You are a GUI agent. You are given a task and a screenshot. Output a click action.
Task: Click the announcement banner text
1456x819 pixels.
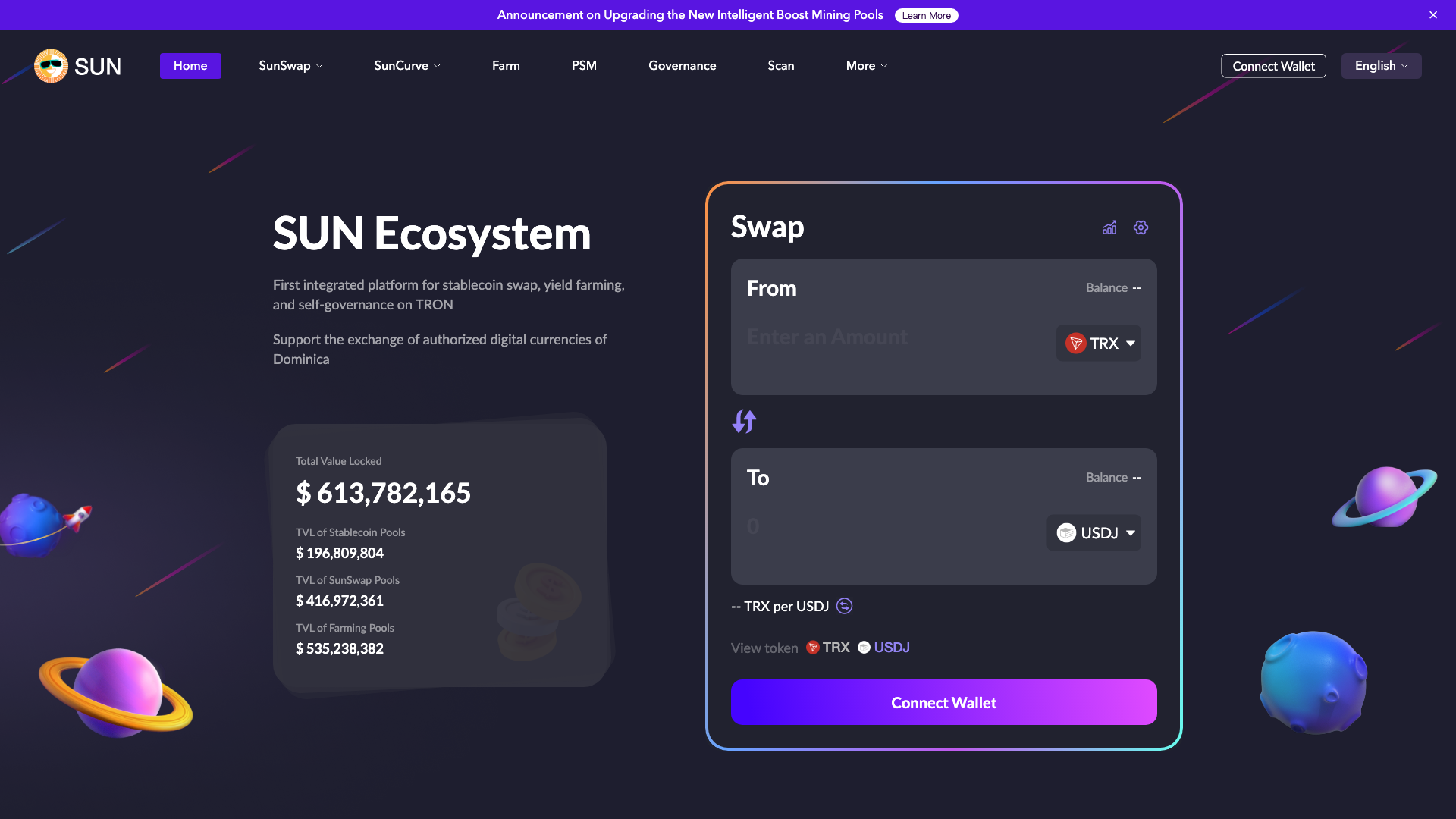click(x=690, y=15)
